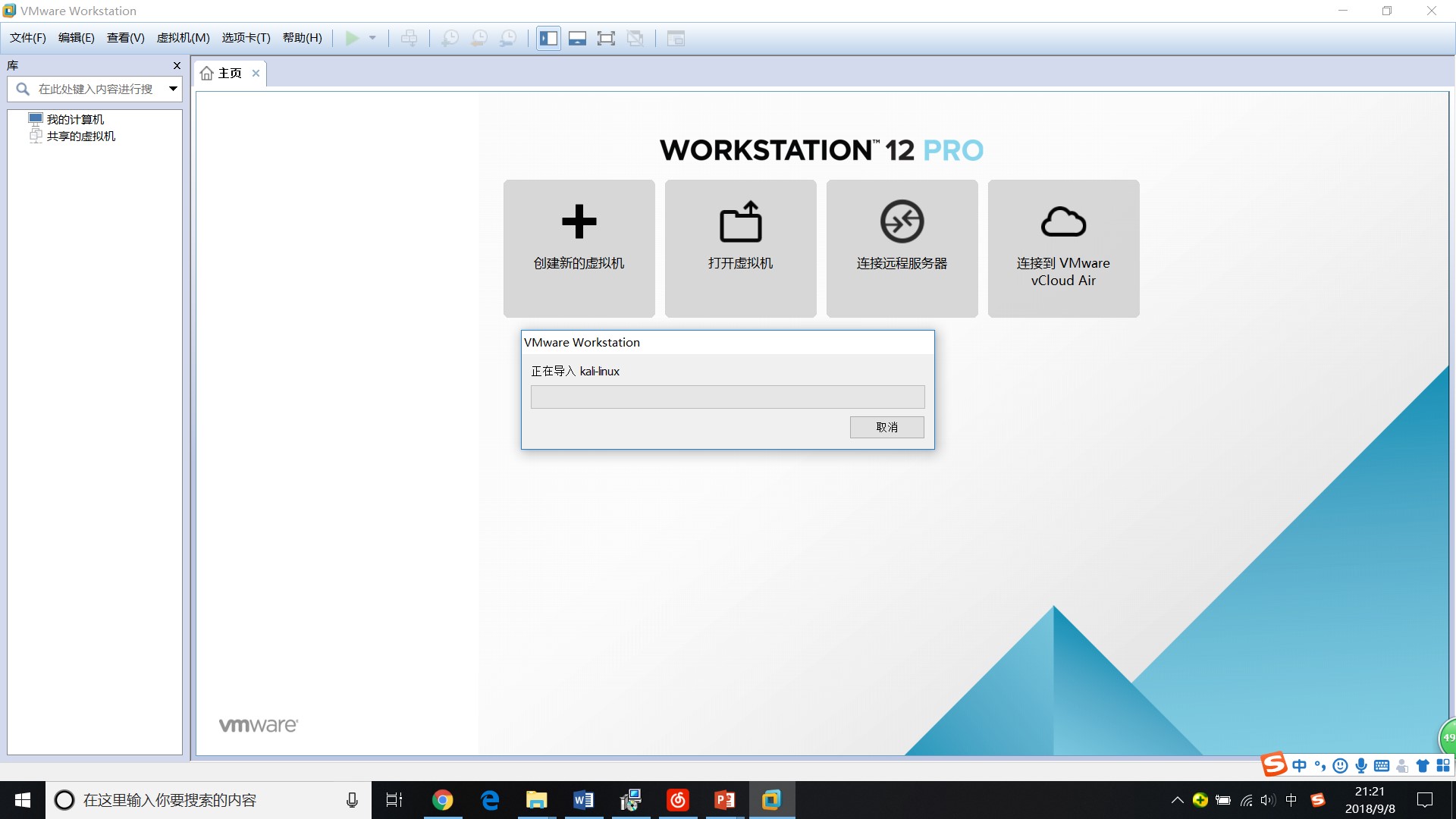Click connect to remote server icon

point(902,221)
